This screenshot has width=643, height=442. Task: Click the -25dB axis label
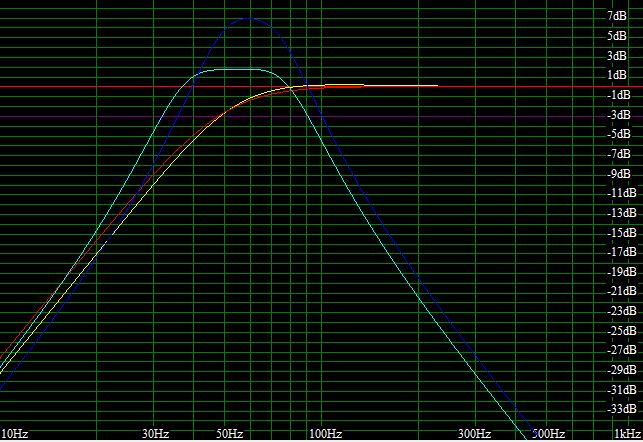pos(622,330)
